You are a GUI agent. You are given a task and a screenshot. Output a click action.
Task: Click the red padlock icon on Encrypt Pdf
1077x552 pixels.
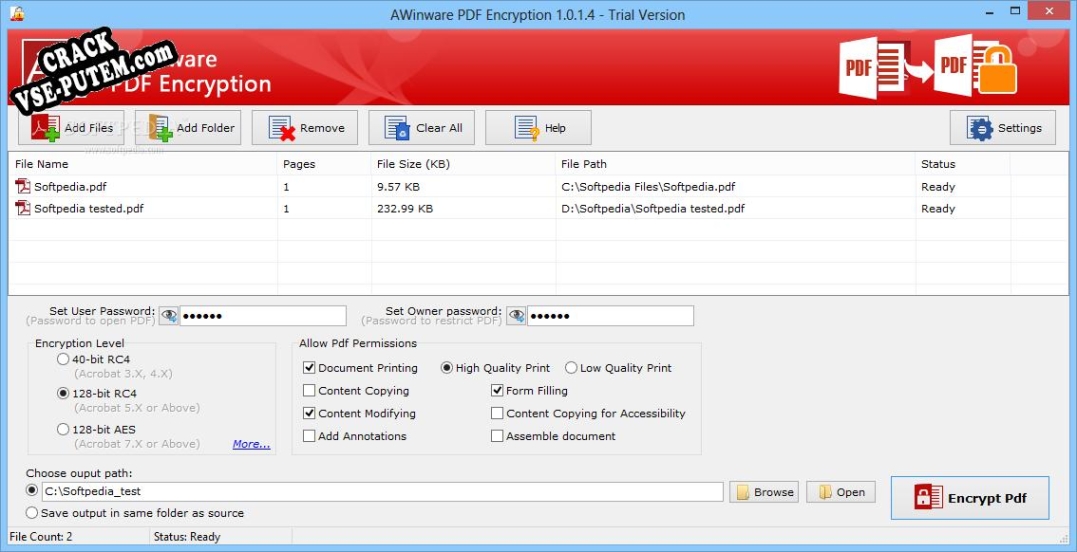[928, 497]
